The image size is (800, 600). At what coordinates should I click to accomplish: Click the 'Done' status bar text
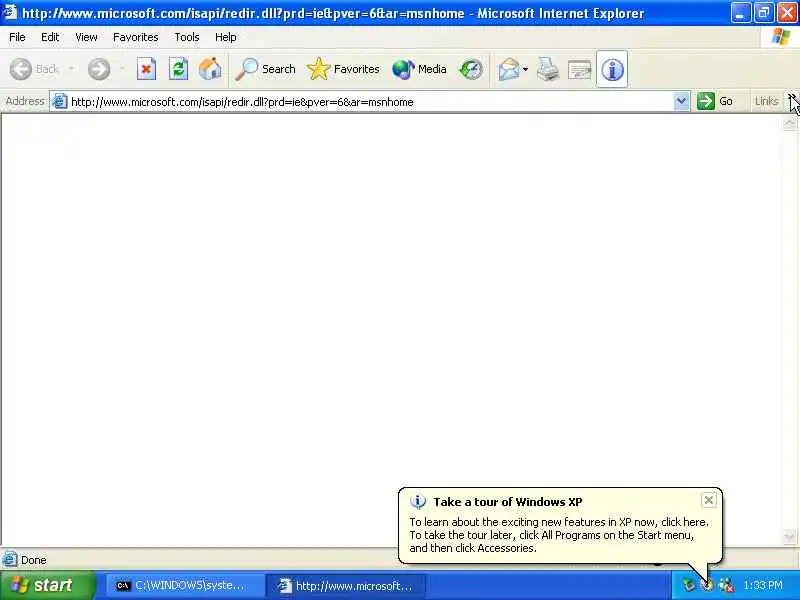(34, 560)
